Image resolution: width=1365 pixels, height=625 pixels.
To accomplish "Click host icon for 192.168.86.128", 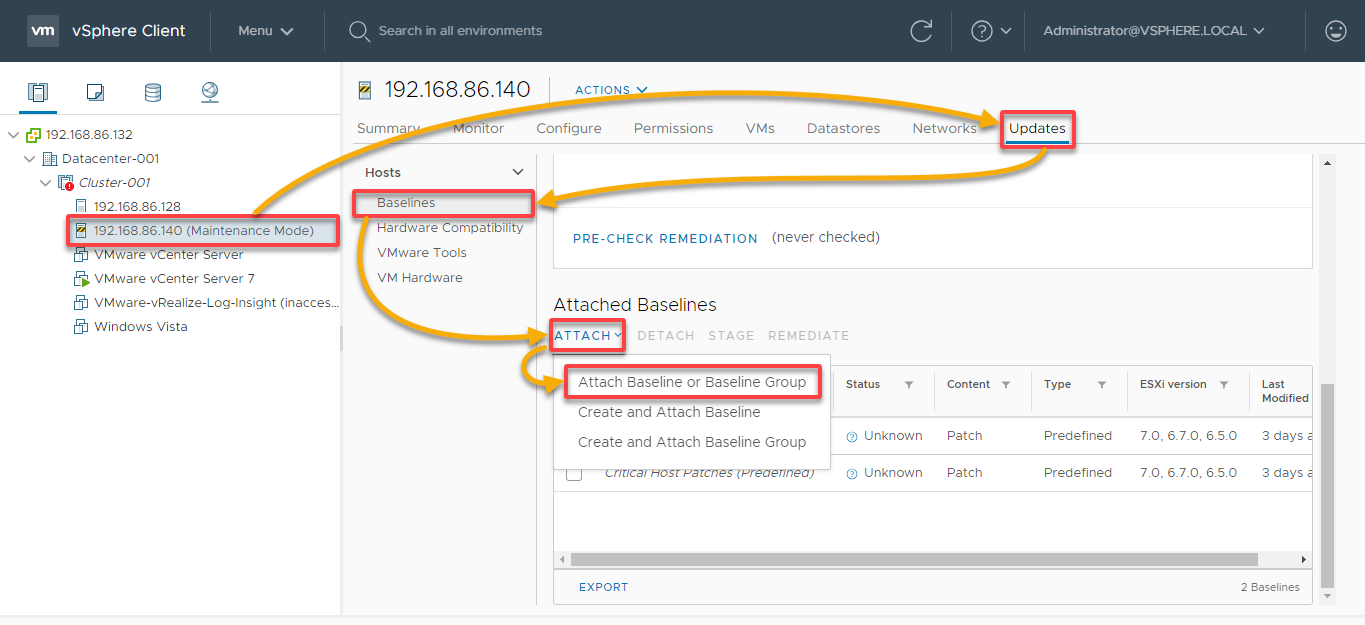I will coord(82,206).
